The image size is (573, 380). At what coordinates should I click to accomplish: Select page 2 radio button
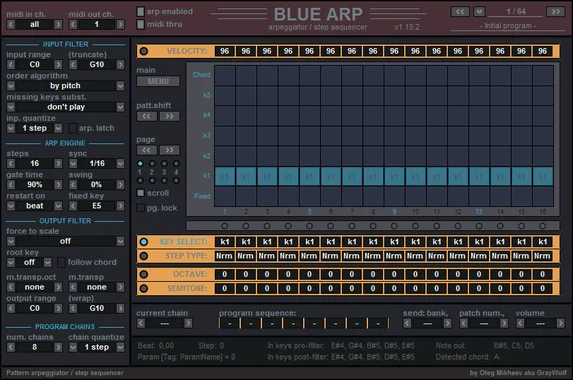point(152,164)
